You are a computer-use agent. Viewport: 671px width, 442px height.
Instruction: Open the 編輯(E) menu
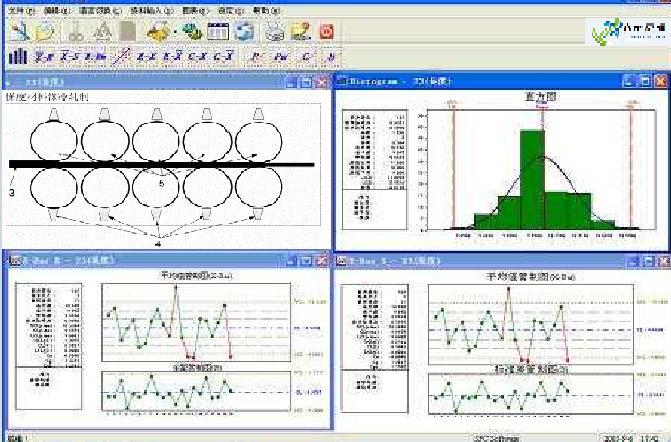(58, 11)
